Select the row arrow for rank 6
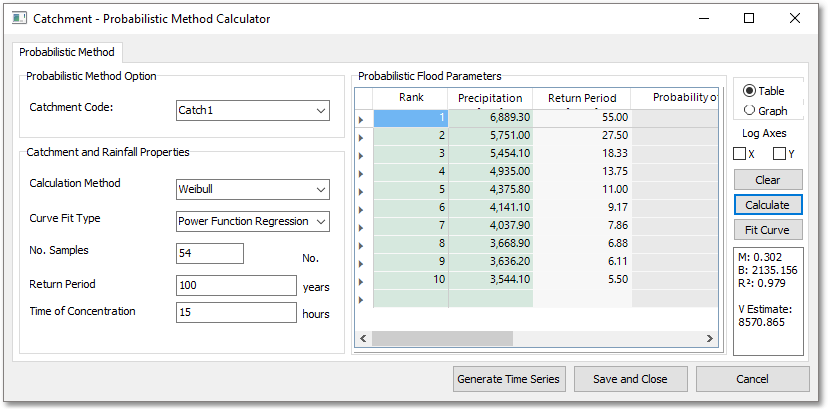828x411 pixels. click(363, 209)
